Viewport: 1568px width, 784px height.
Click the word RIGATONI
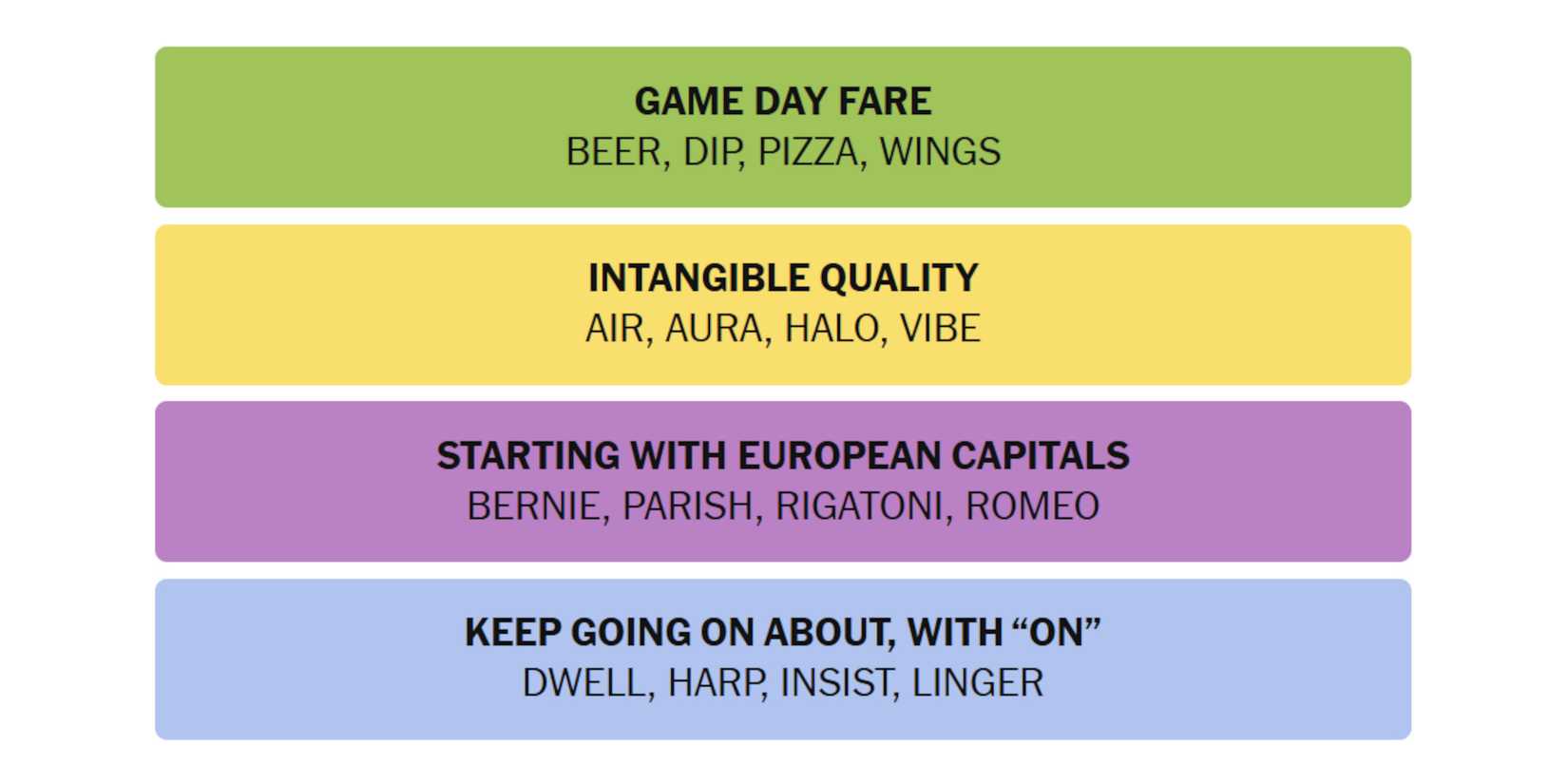[x=859, y=507]
